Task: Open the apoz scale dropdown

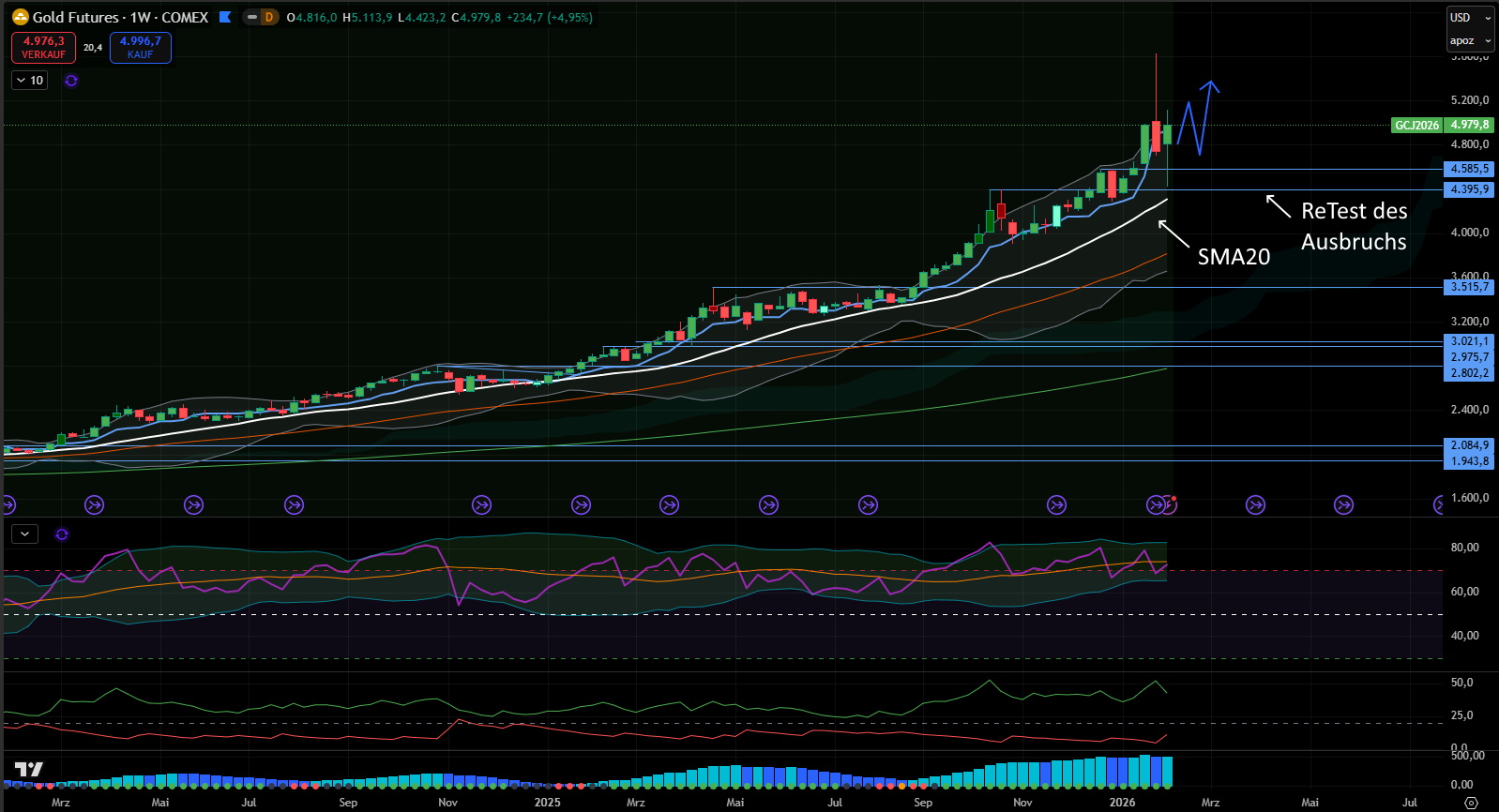Action: pyautogui.click(x=1469, y=40)
